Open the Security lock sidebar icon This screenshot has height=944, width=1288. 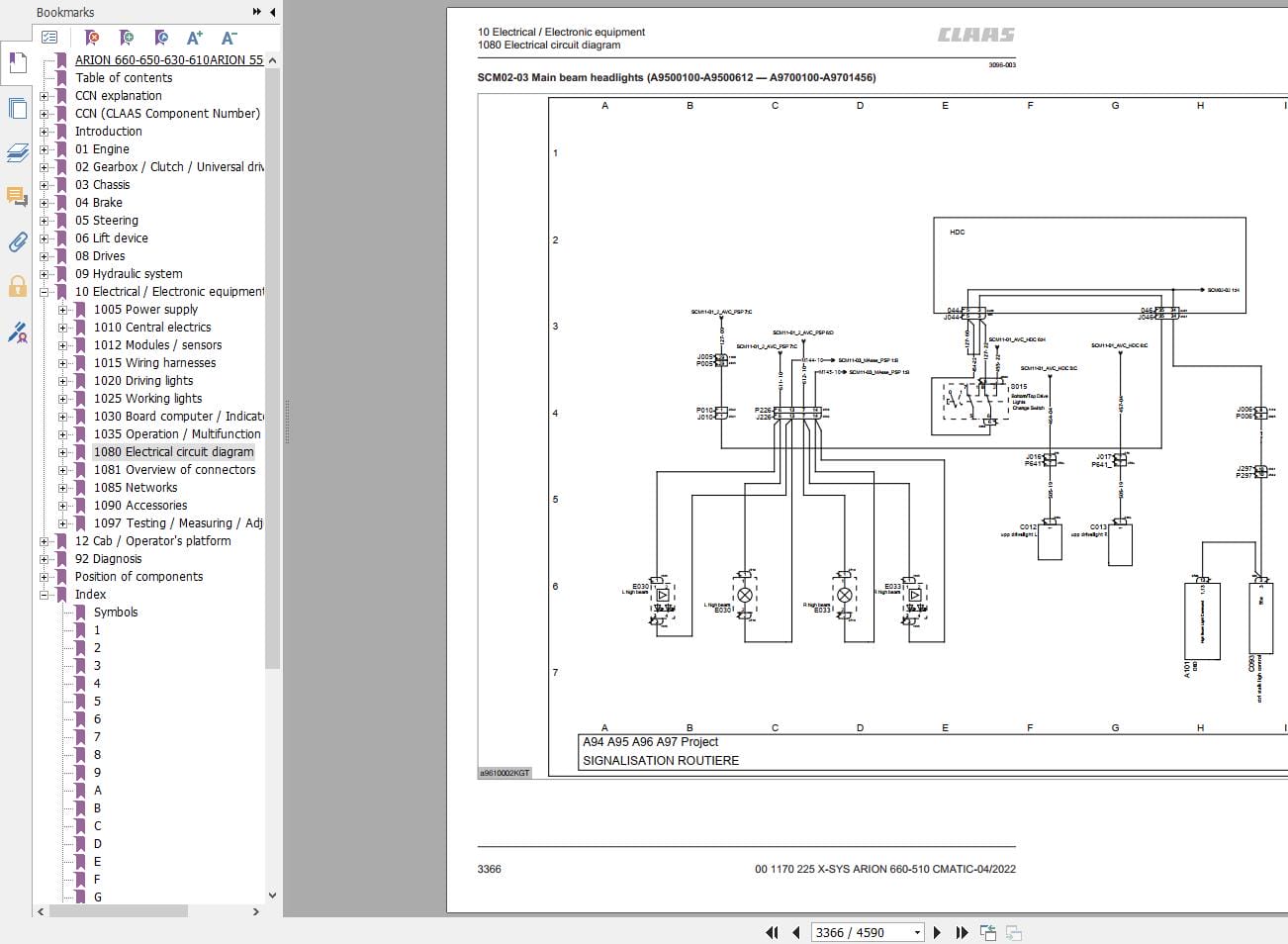pos(17,287)
